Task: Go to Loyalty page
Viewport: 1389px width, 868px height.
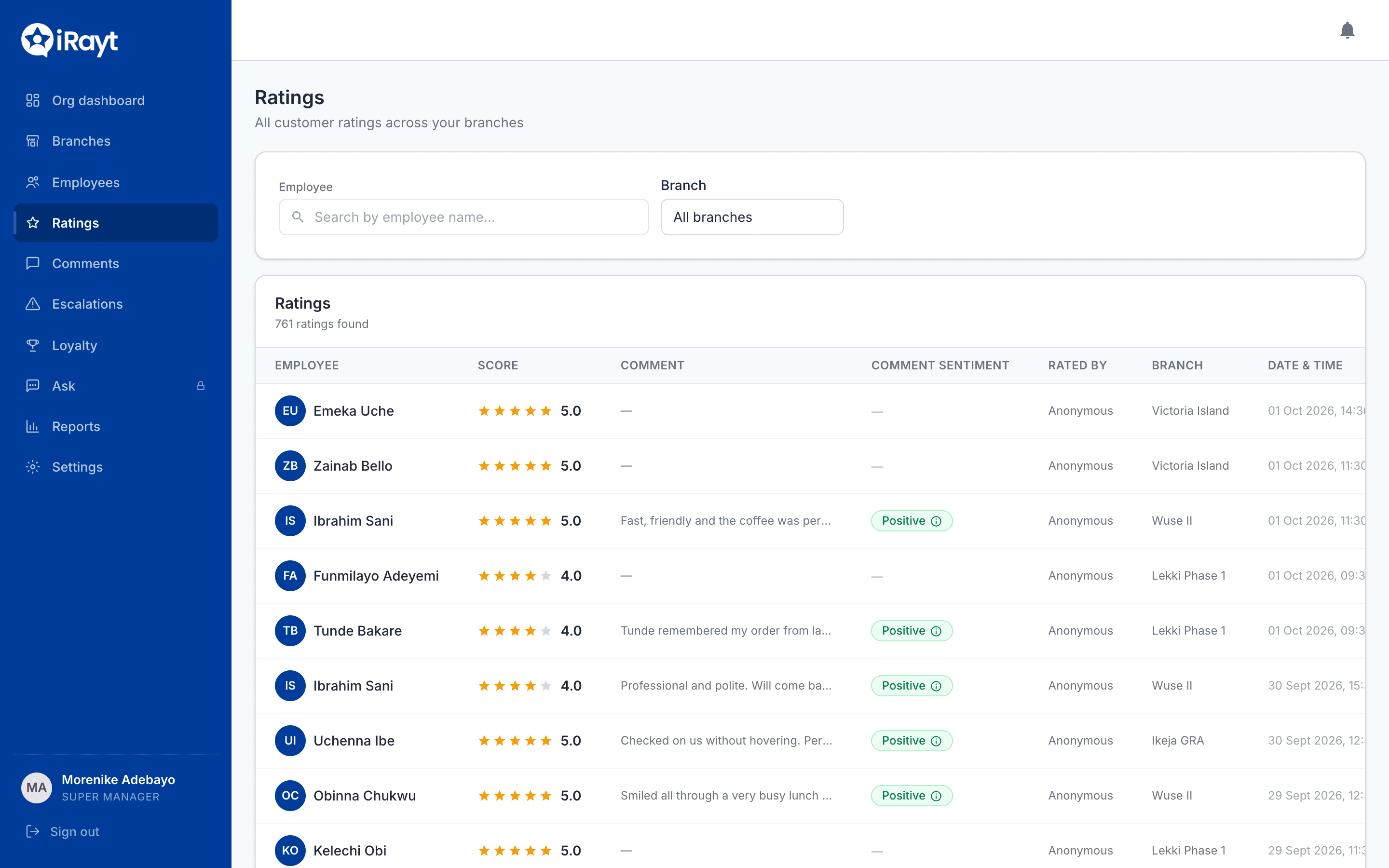Action: point(115,345)
